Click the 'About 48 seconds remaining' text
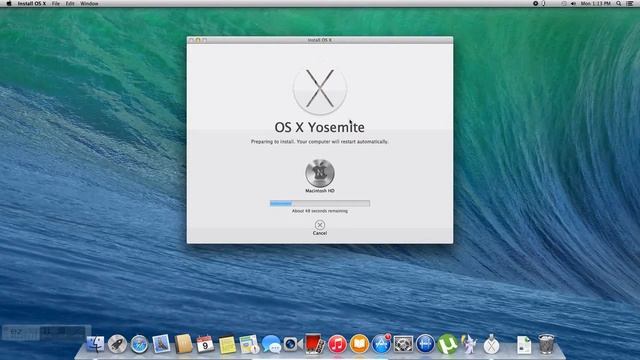Viewport: 640px width, 360px height. coord(320,211)
